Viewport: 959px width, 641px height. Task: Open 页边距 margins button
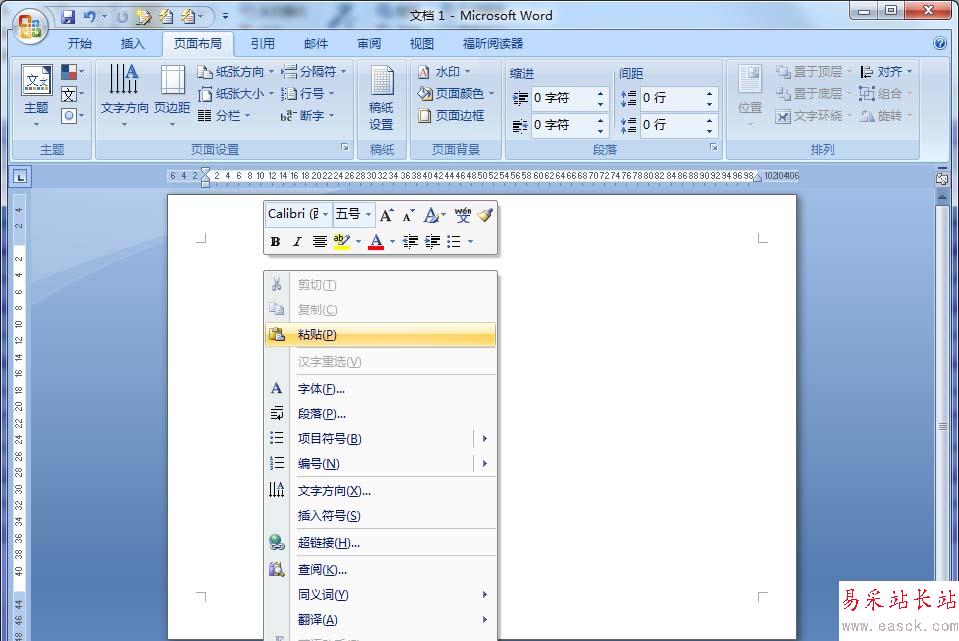coord(172,94)
